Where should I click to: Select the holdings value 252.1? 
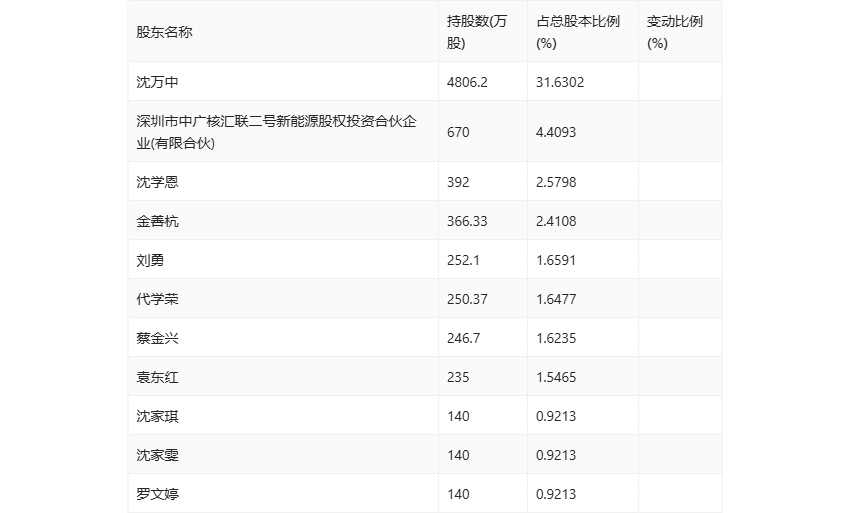pos(463,260)
